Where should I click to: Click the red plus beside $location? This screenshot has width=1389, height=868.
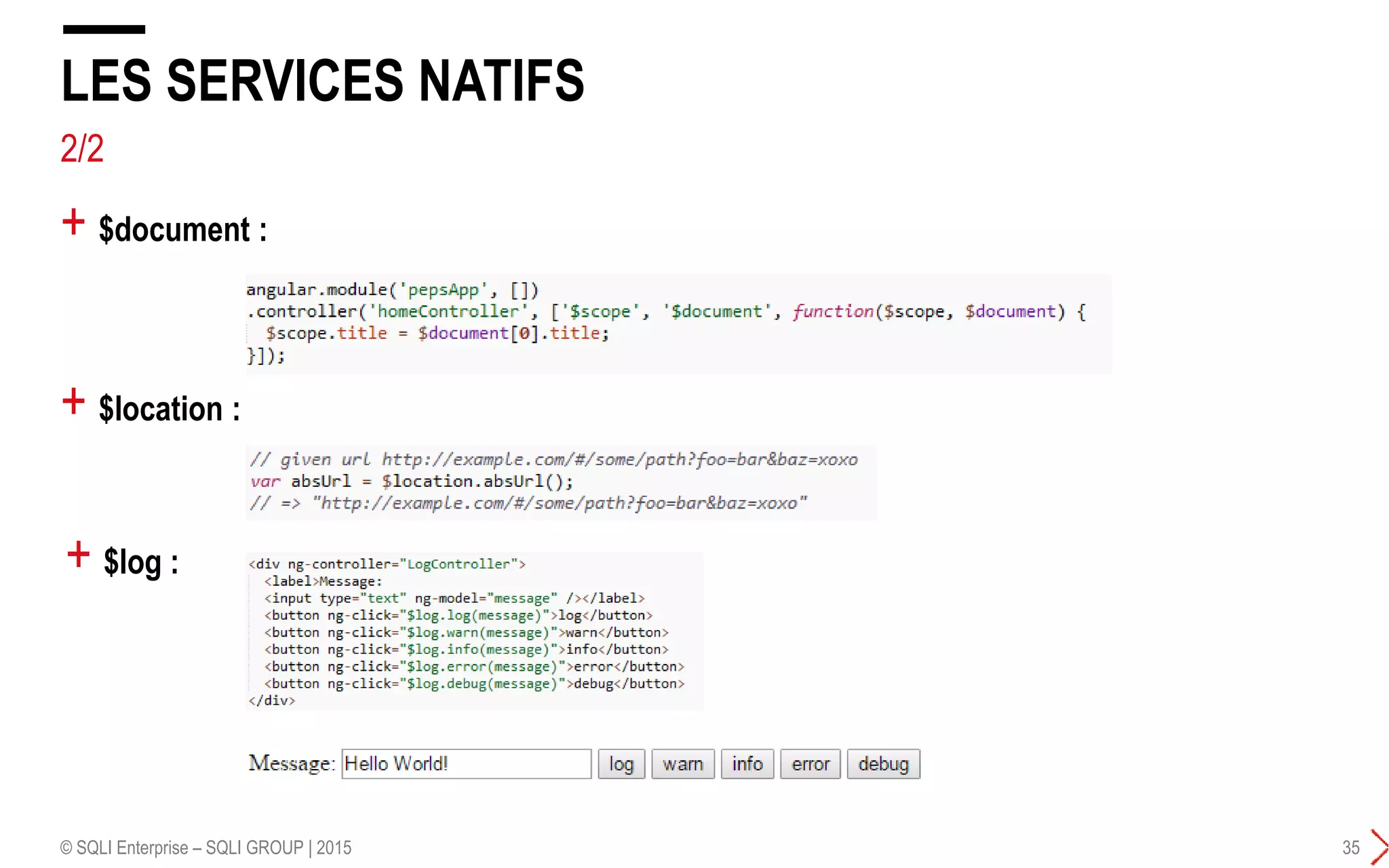(73, 401)
